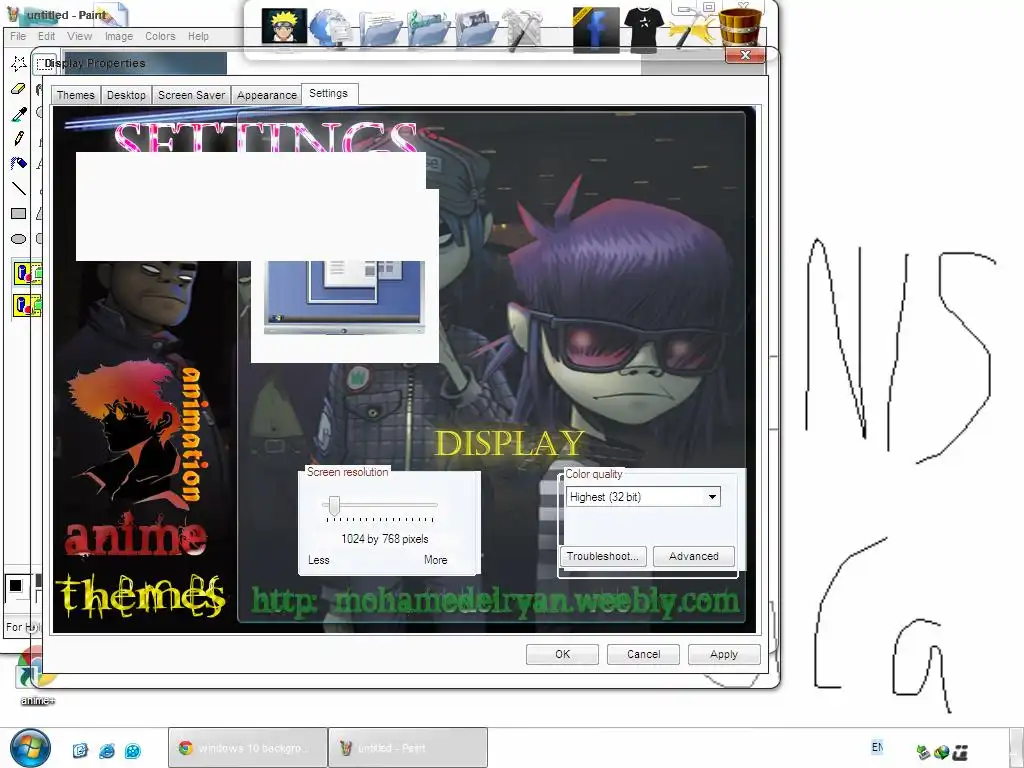Open the File menu in Paint
Screen dimensions: 1024x768
(18, 37)
